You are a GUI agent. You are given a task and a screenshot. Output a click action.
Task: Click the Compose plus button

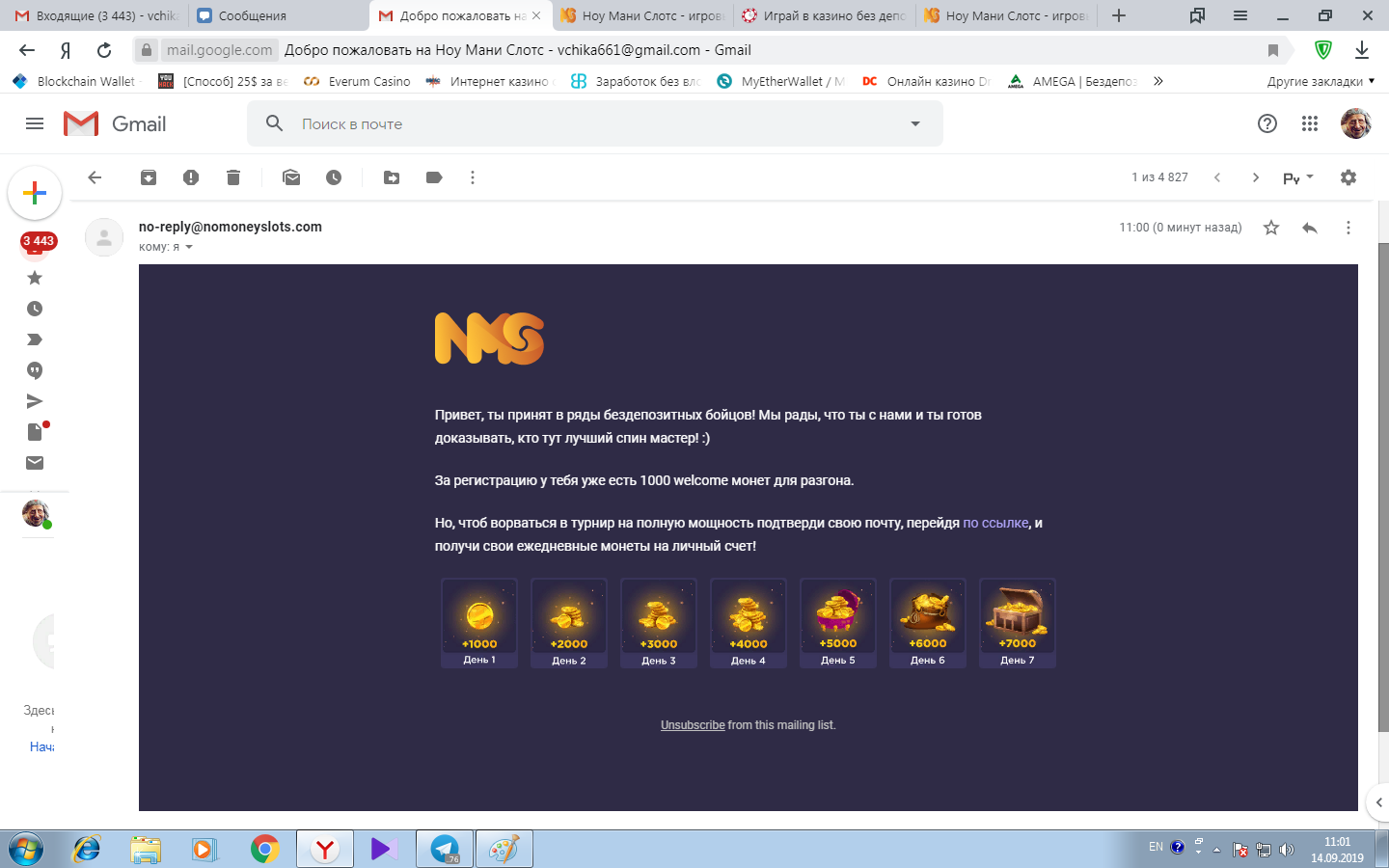click(x=35, y=193)
